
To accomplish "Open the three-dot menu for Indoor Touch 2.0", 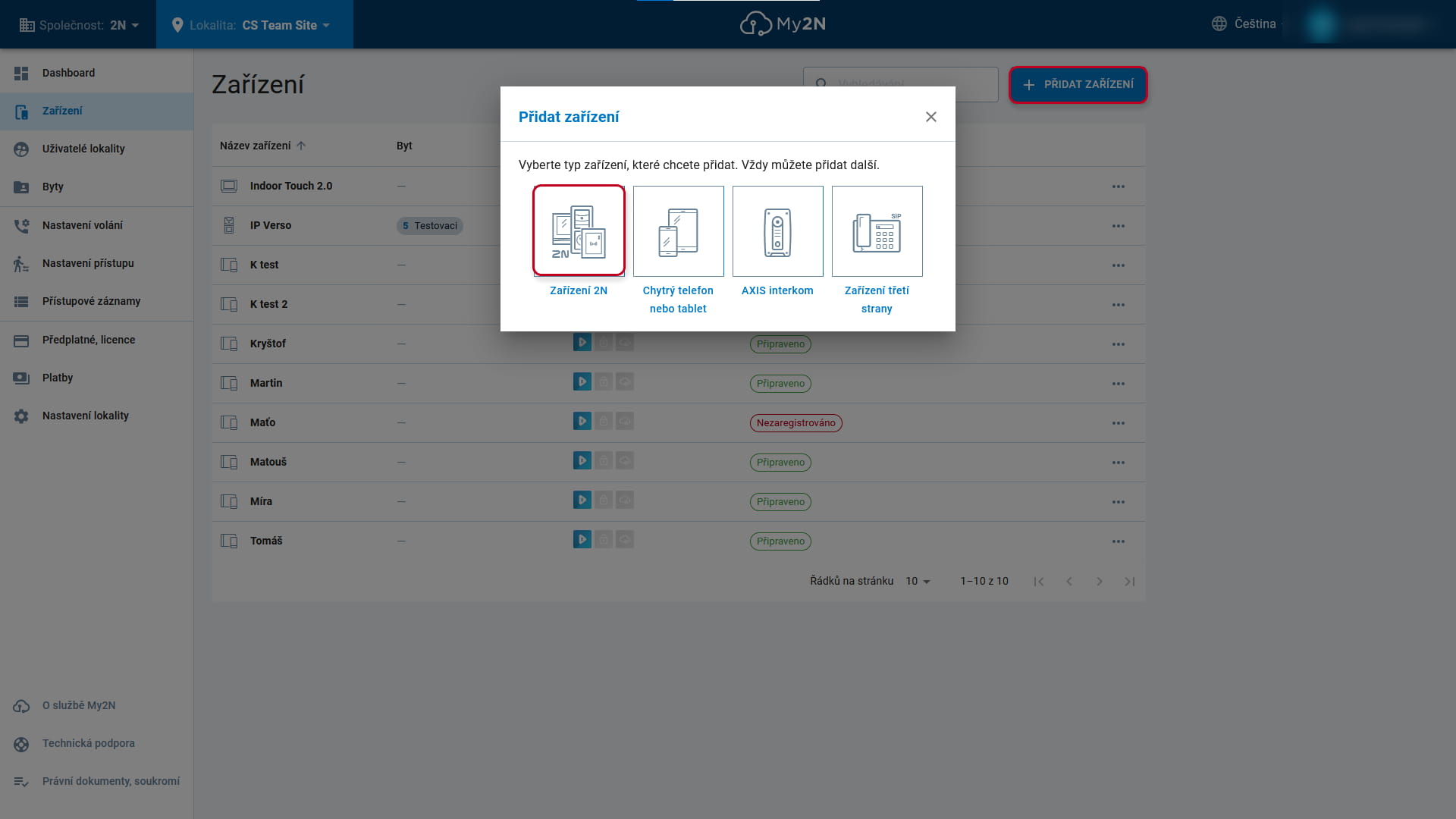I will [1119, 187].
